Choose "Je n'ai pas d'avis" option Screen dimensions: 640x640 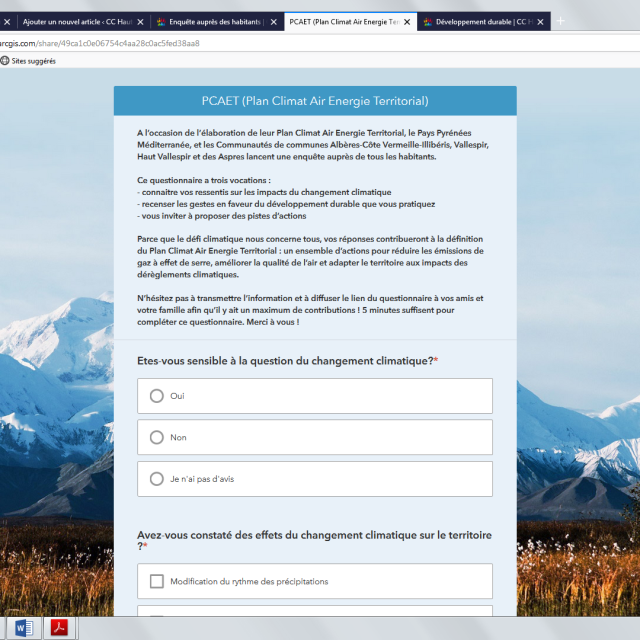(x=156, y=479)
